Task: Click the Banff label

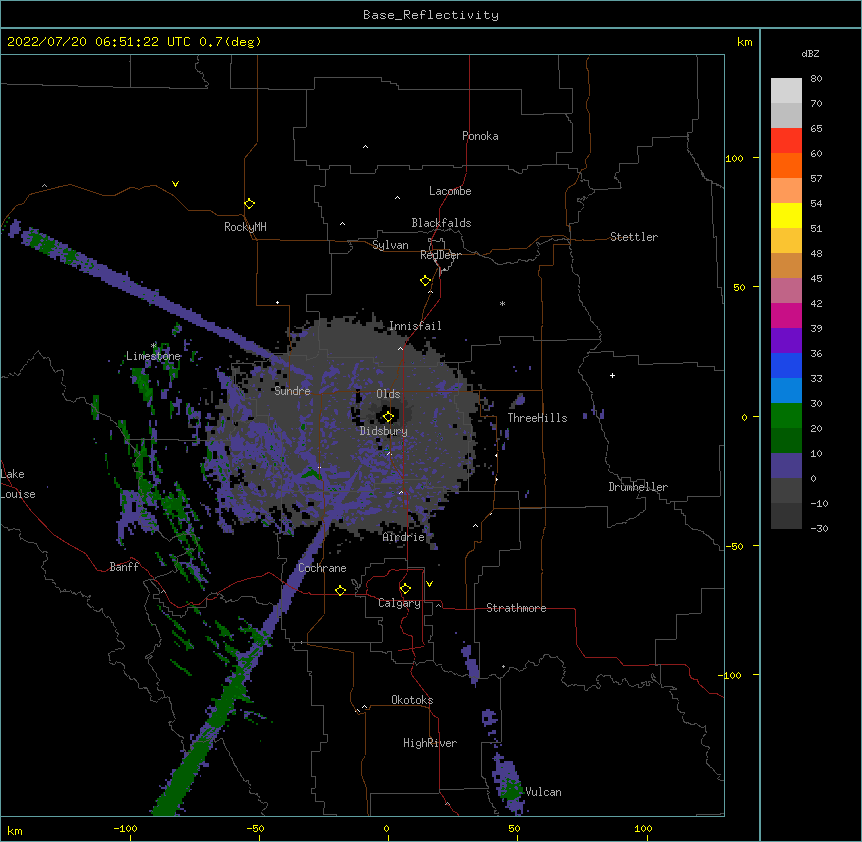Action: tap(124, 567)
